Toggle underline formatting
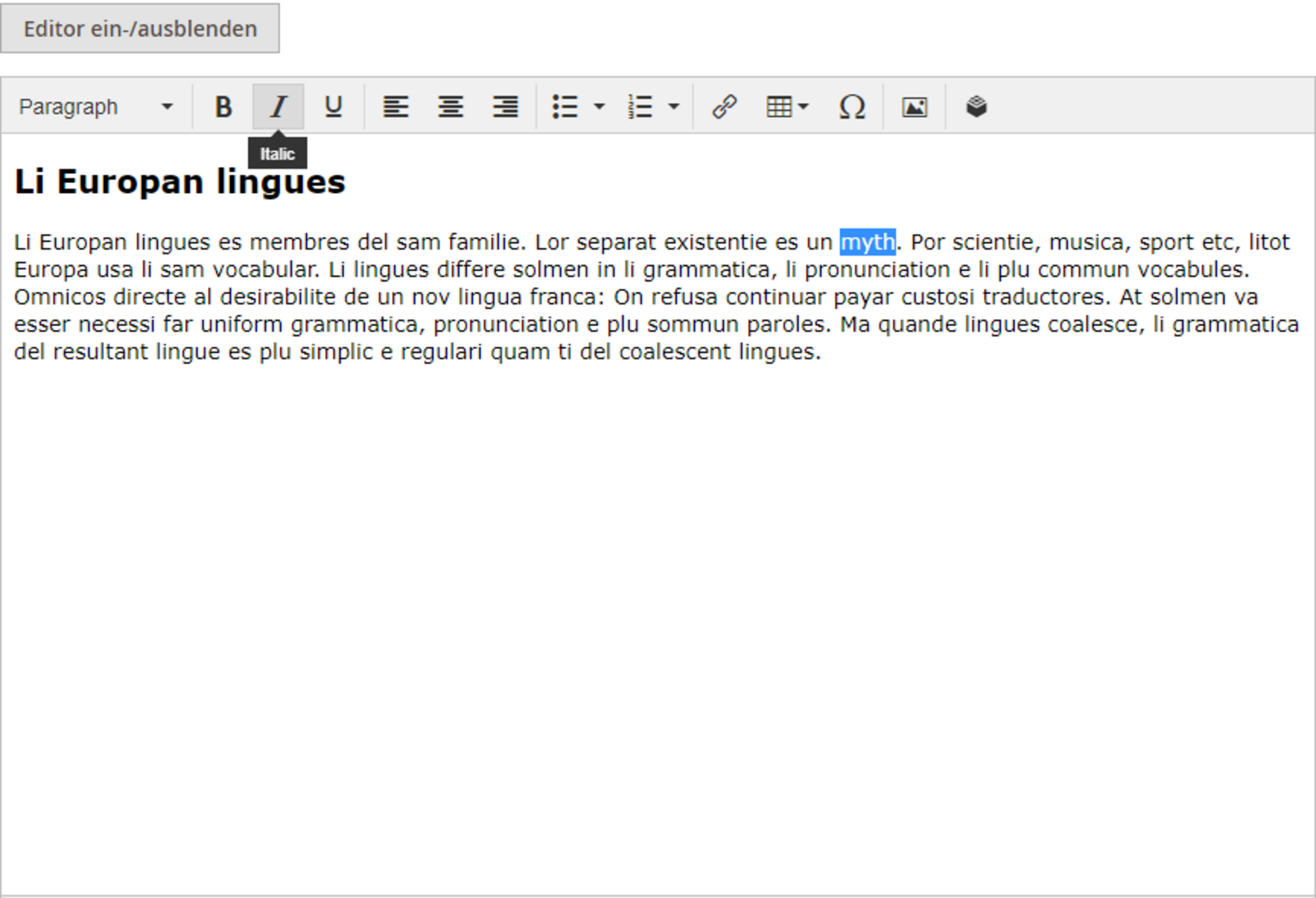 tap(333, 106)
